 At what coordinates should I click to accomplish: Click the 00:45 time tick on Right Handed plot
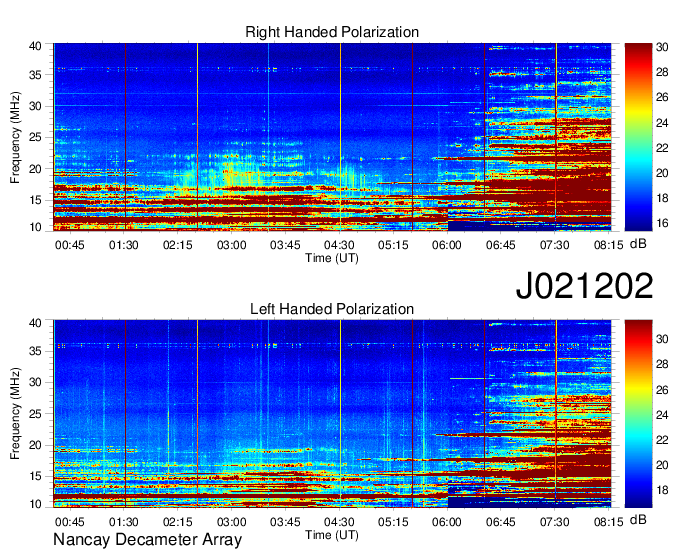click(x=69, y=245)
